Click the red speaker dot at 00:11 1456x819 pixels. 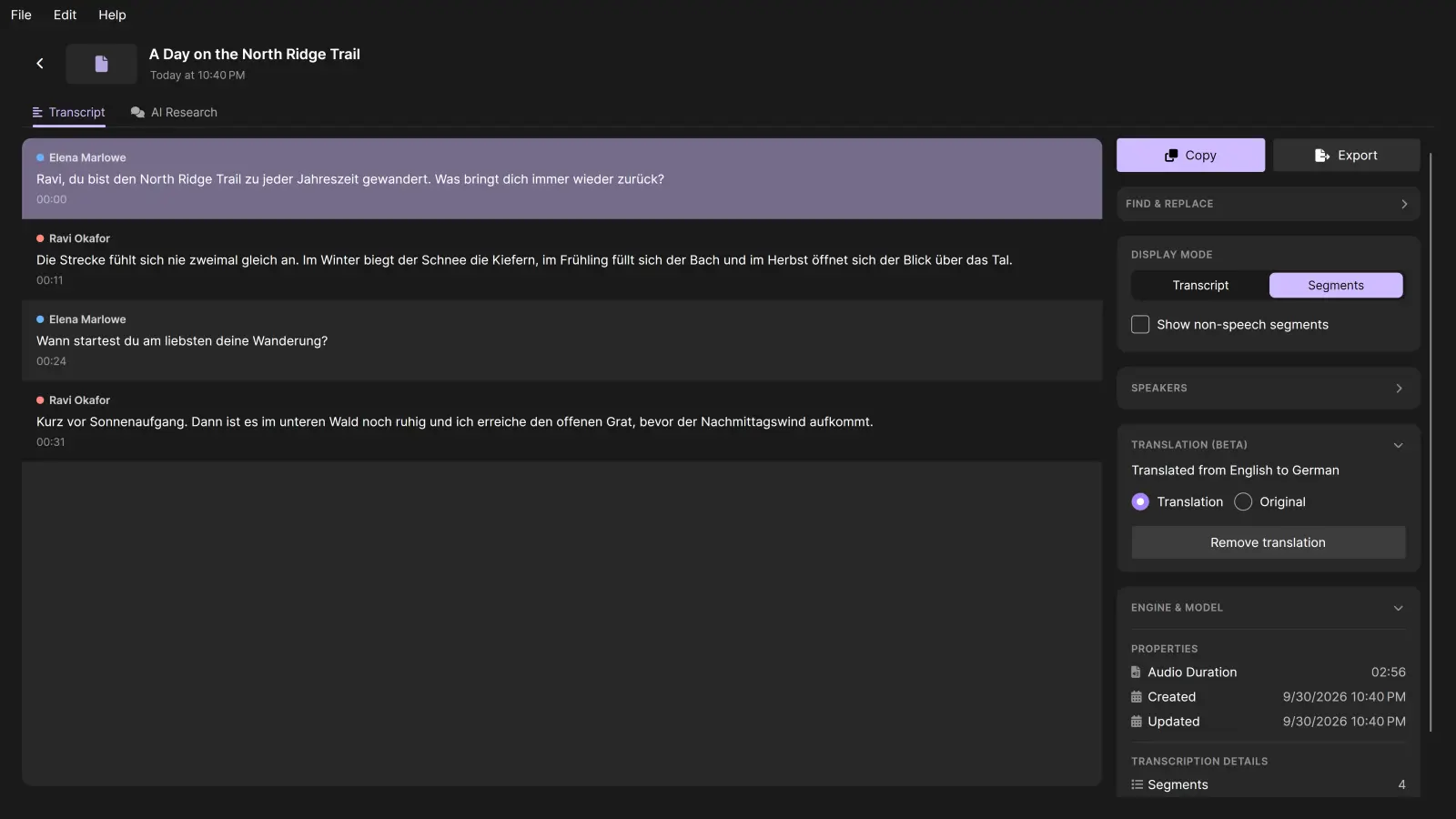(40, 238)
